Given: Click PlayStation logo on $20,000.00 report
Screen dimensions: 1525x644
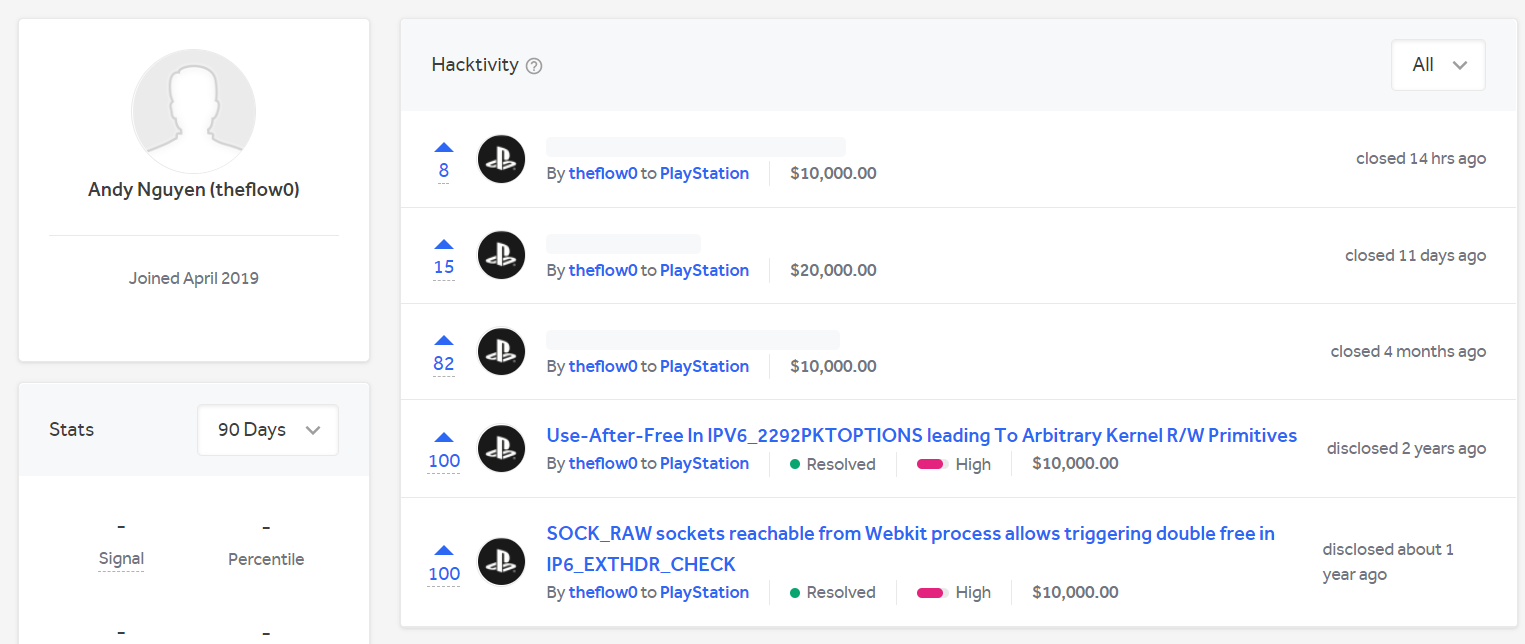Looking at the screenshot, I should [x=502, y=256].
